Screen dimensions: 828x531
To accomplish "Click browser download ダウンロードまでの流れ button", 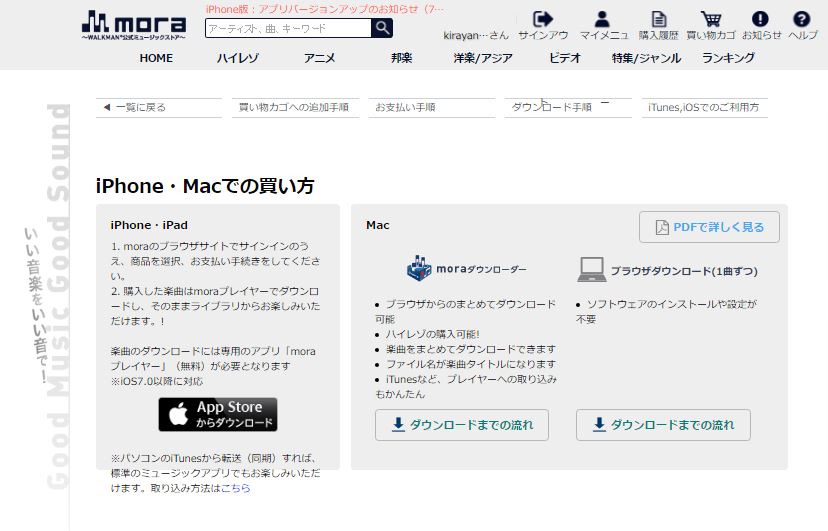I will click(663, 425).
